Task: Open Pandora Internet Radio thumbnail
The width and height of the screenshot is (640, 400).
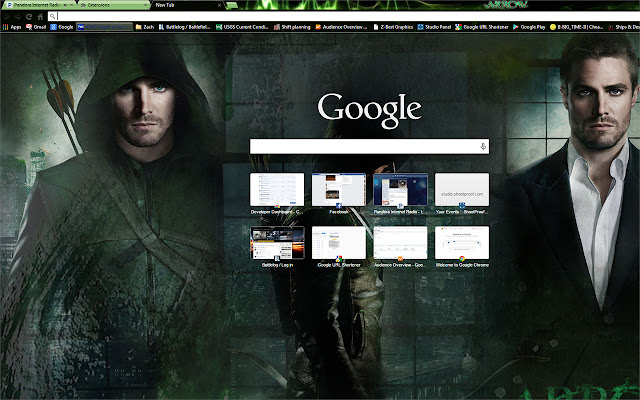Action: point(400,189)
